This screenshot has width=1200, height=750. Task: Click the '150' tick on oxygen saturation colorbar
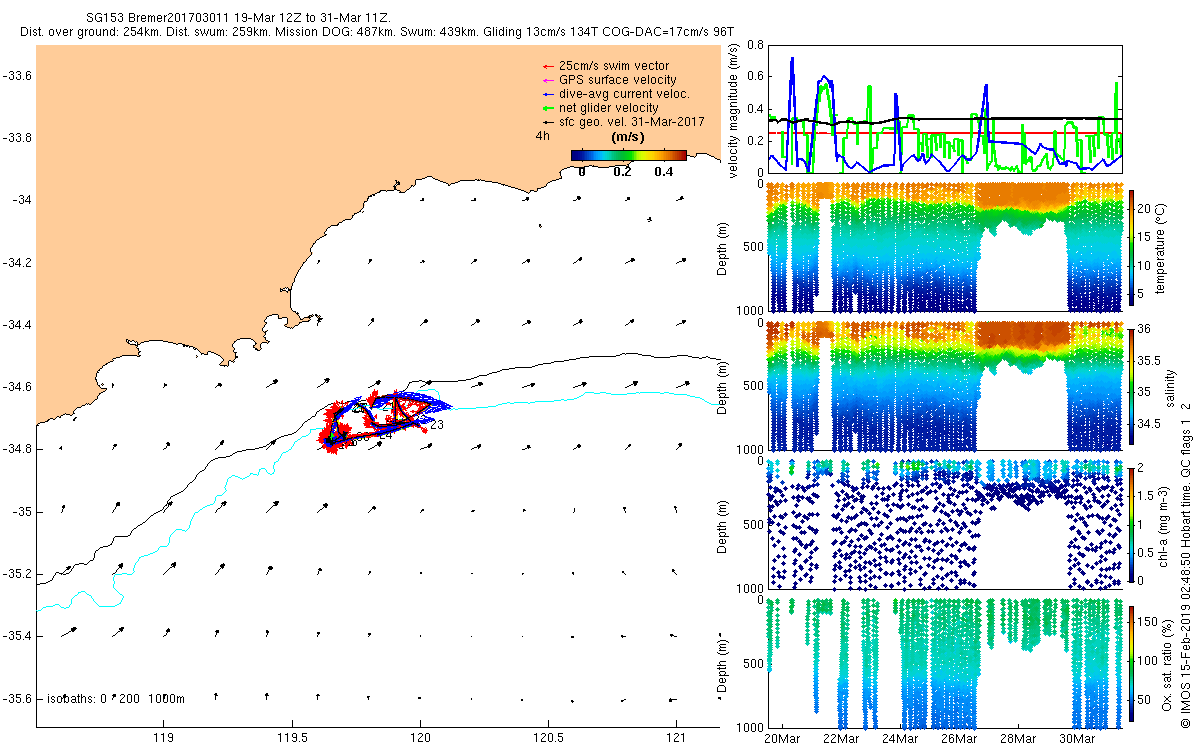(1150, 621)
